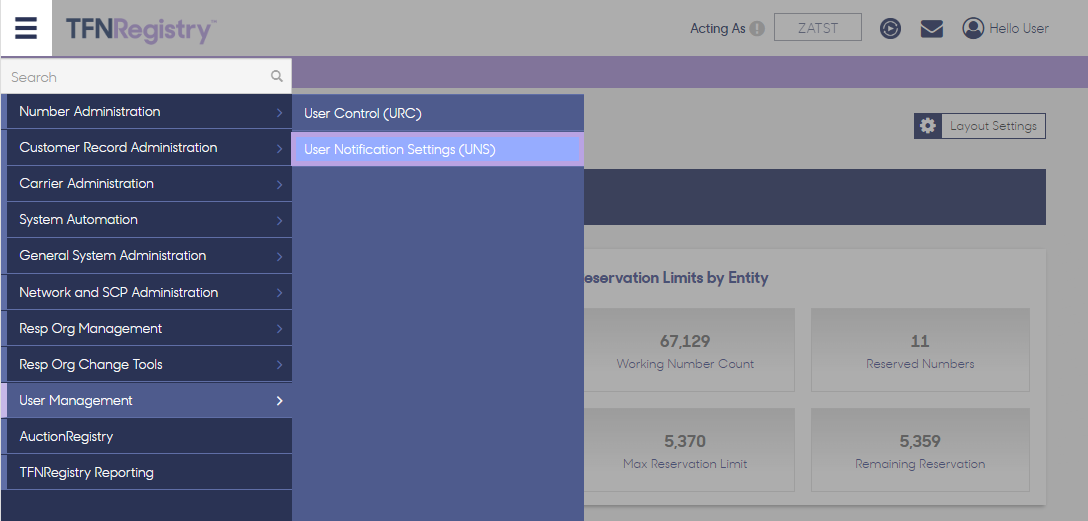Expand Customer Record Administration chevron
Image resolution: width=1088 pixels, height=521 pixels.
point(279,148)
